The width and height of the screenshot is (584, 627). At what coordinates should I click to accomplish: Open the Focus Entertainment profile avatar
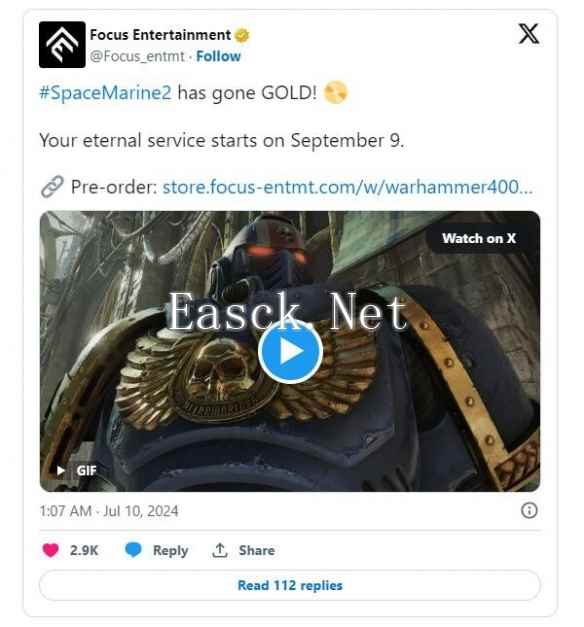tap(62, 44)
